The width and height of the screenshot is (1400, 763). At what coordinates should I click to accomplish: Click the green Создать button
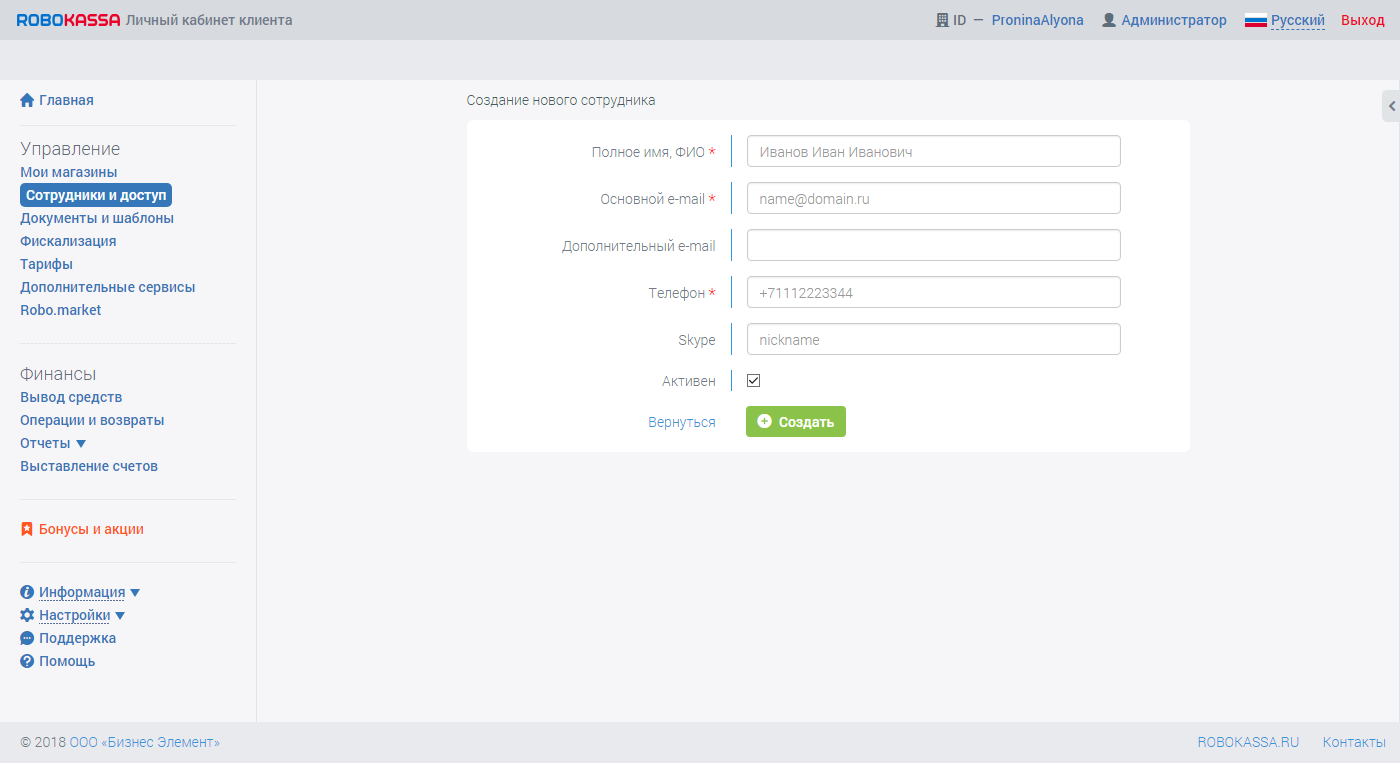(x=796, y=422)
